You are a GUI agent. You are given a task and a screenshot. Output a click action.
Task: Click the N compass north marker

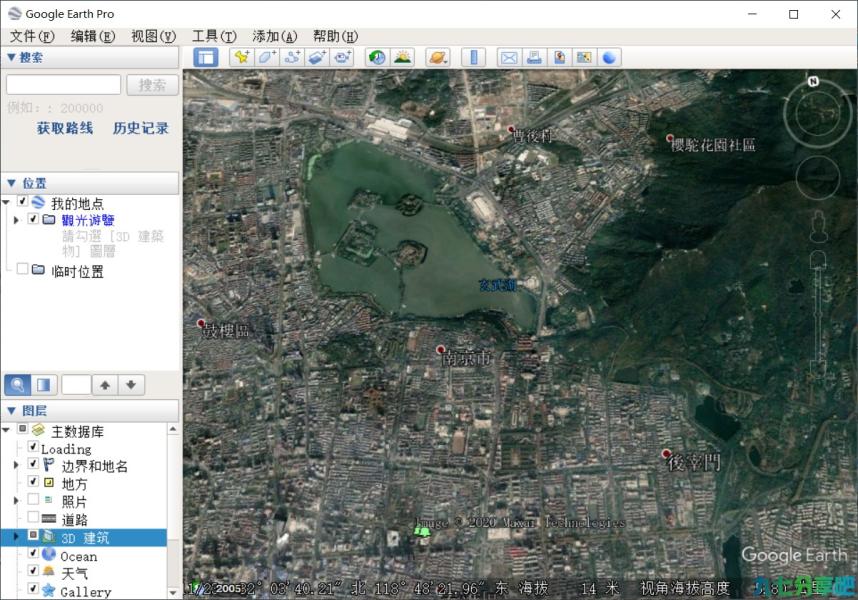(814, 81)
